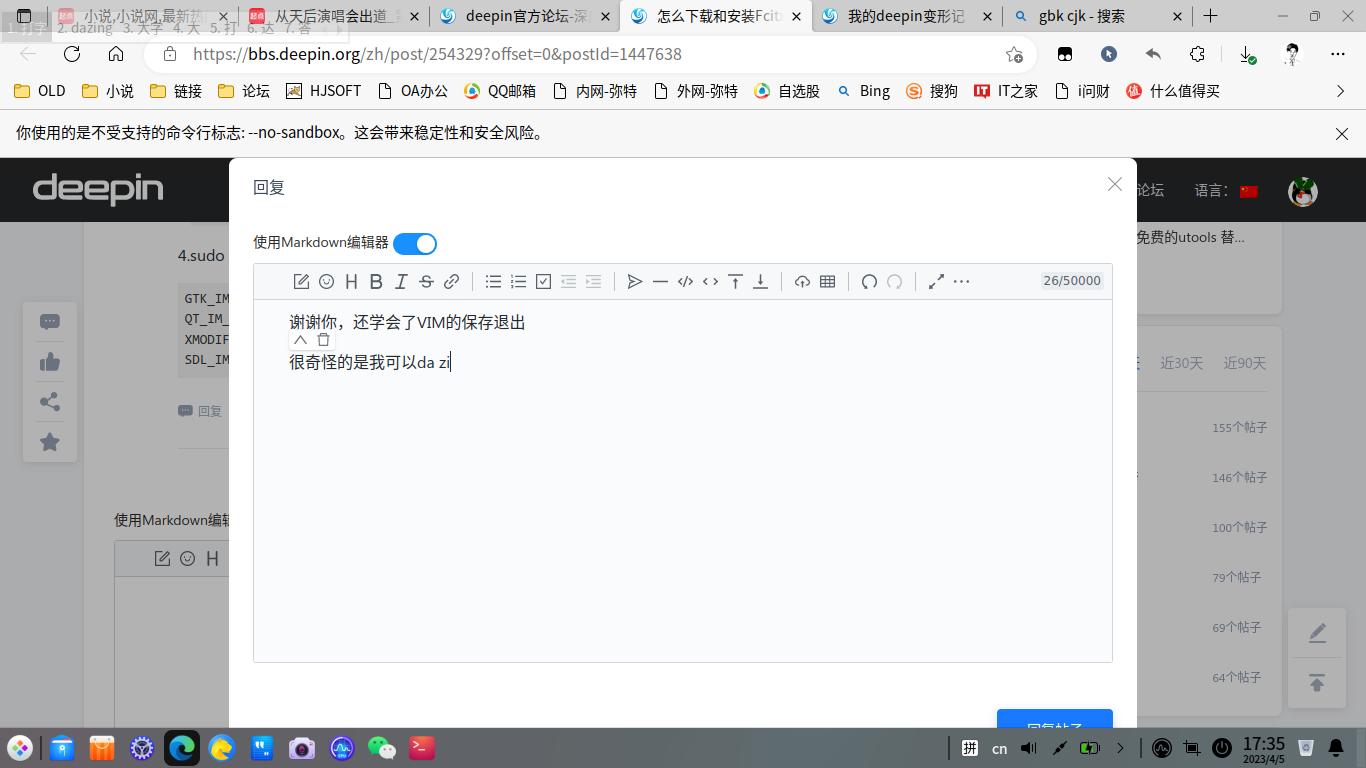Reload the current page

coord(72,54)
